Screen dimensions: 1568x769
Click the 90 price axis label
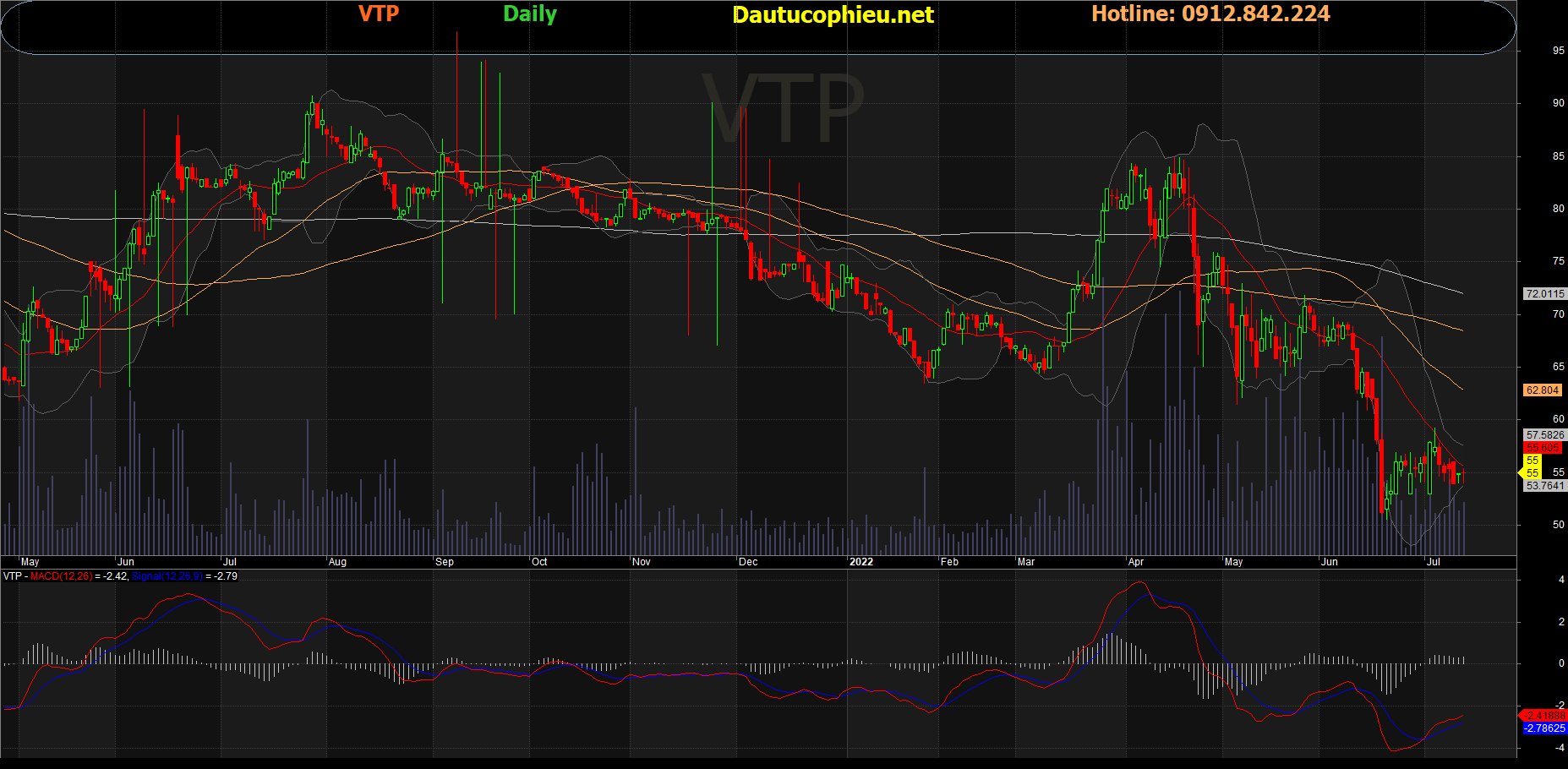coord(1558,103)
